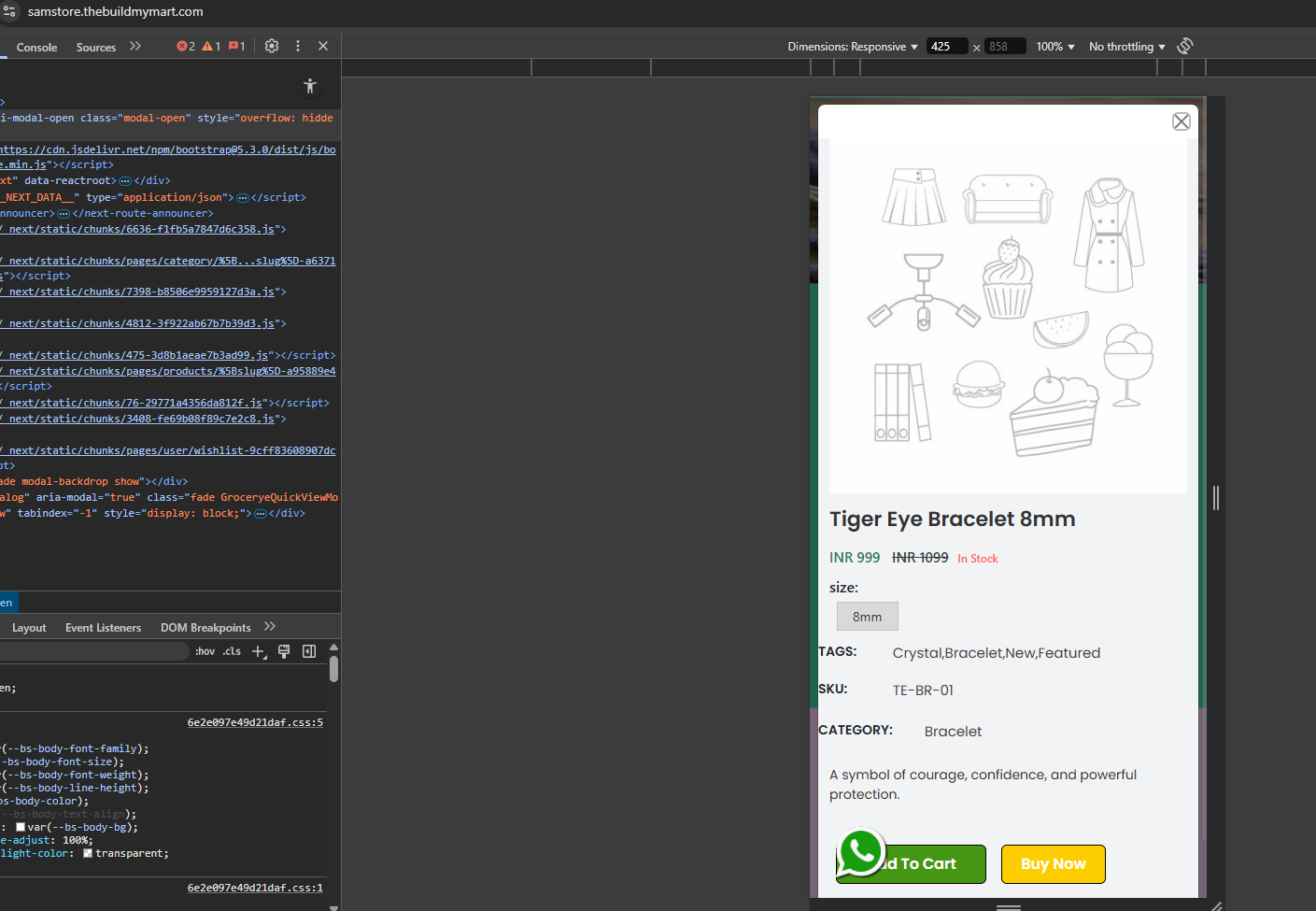Open the issues flag counter
1316x911 pixels.
(236, 46)
